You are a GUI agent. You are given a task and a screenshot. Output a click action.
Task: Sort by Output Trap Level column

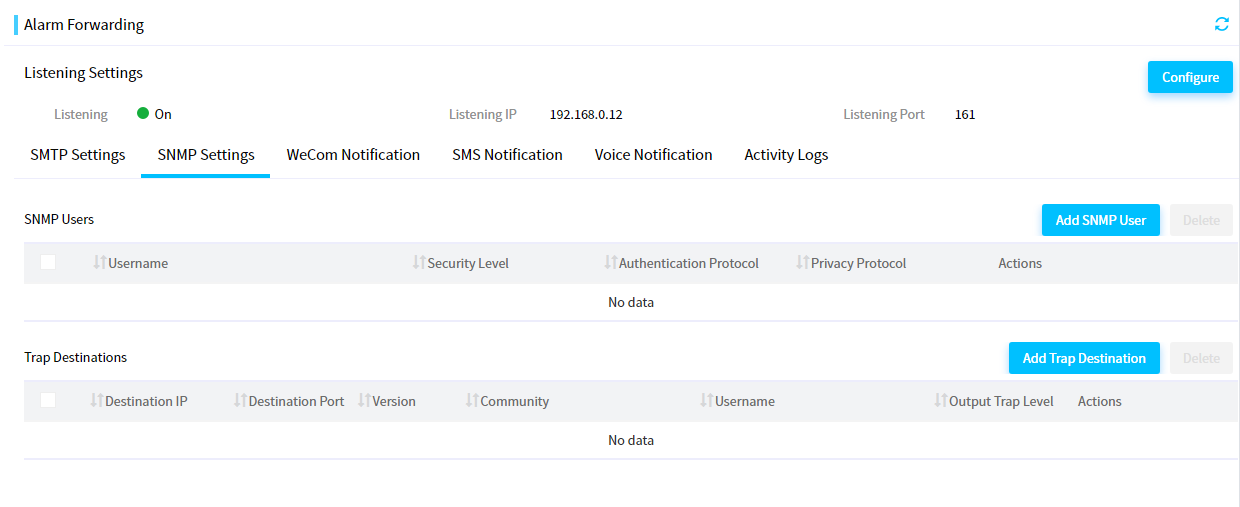(x=941, y=400)
